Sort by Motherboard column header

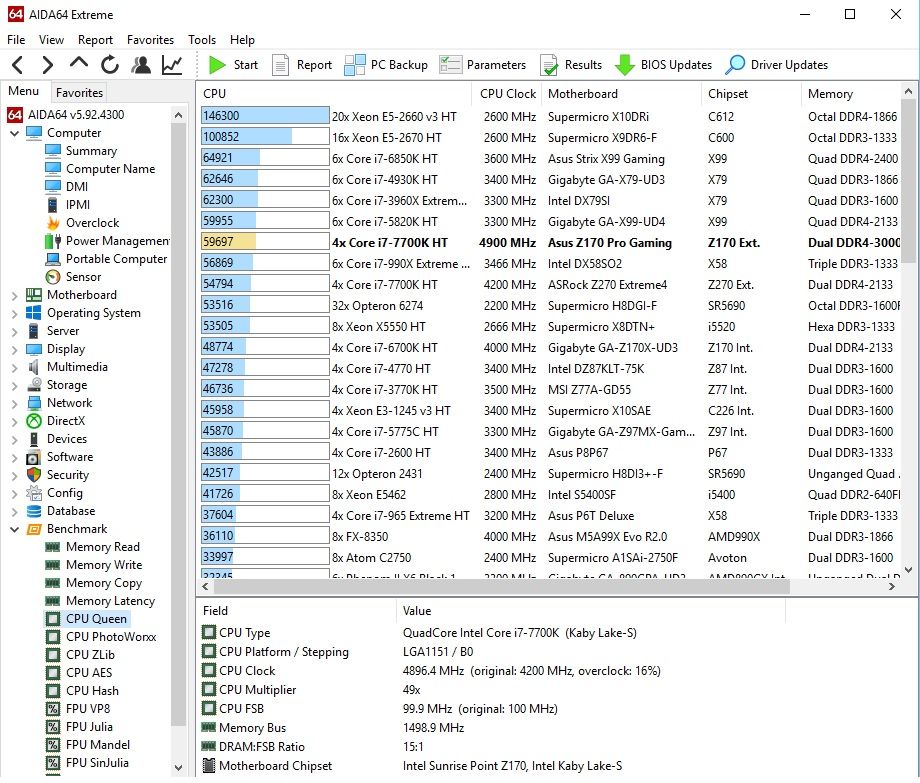tap(622, 94)
